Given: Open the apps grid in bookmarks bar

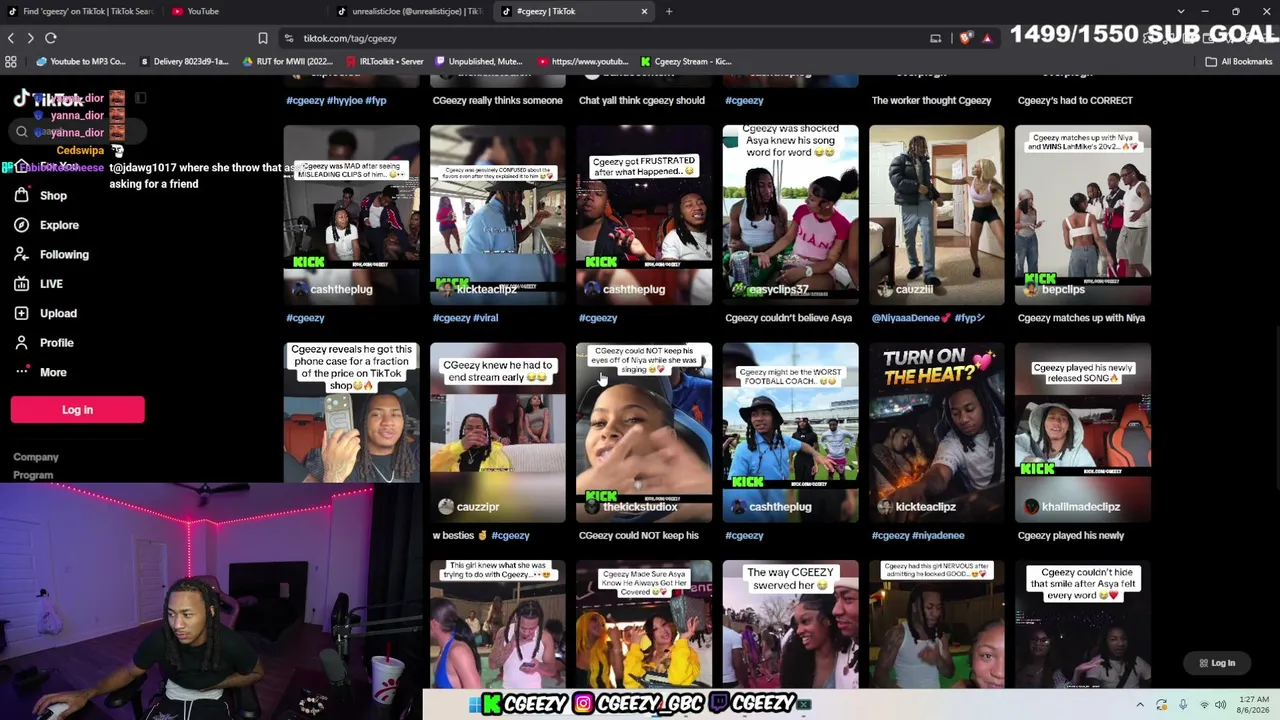Looking at the screenshot, I should [x=11, y=61].
